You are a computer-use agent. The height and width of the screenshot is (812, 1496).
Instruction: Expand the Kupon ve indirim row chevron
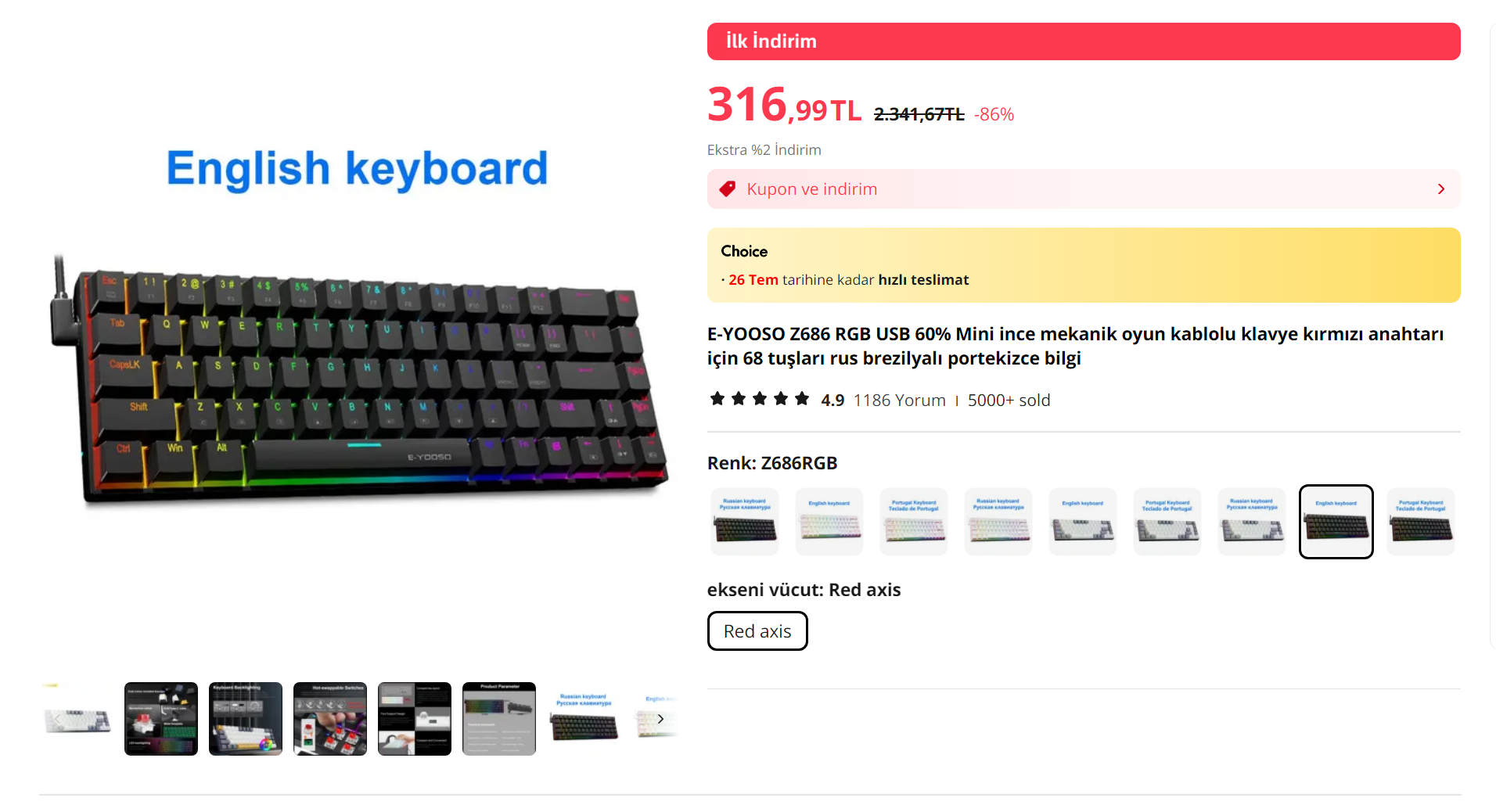1440,189
